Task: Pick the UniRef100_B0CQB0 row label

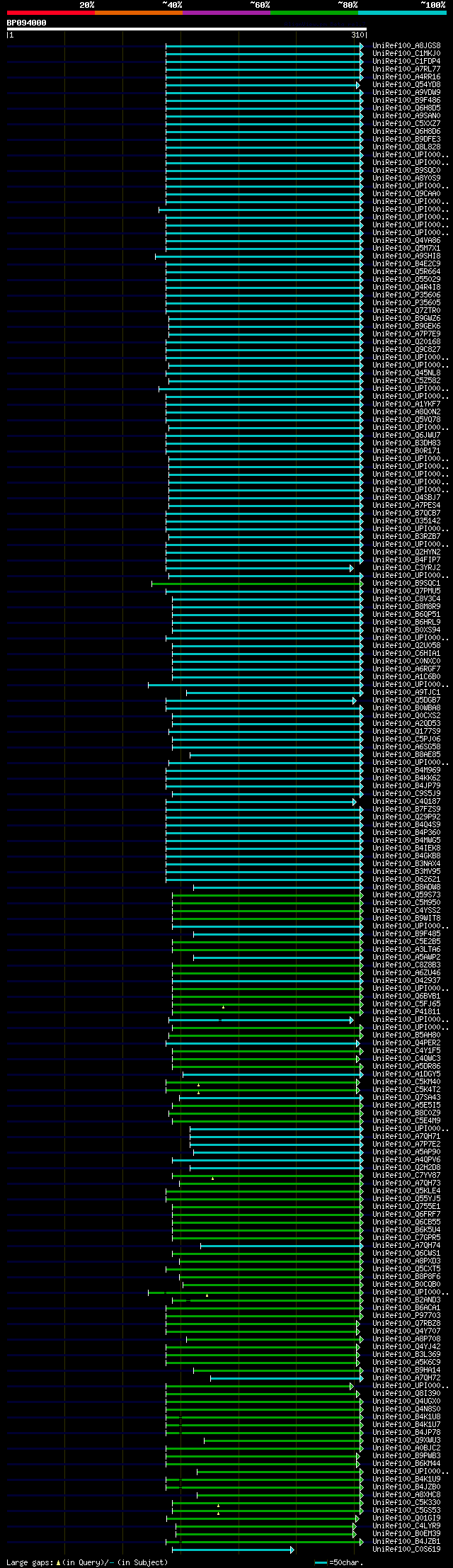Action: (406, 1284)
